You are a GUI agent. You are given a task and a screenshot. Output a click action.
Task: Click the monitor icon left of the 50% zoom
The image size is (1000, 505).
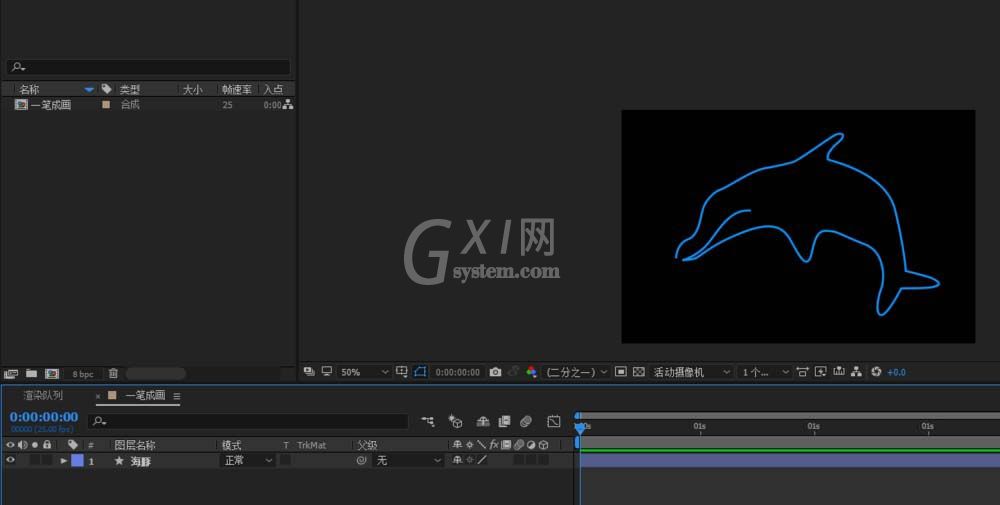point(327,371)
